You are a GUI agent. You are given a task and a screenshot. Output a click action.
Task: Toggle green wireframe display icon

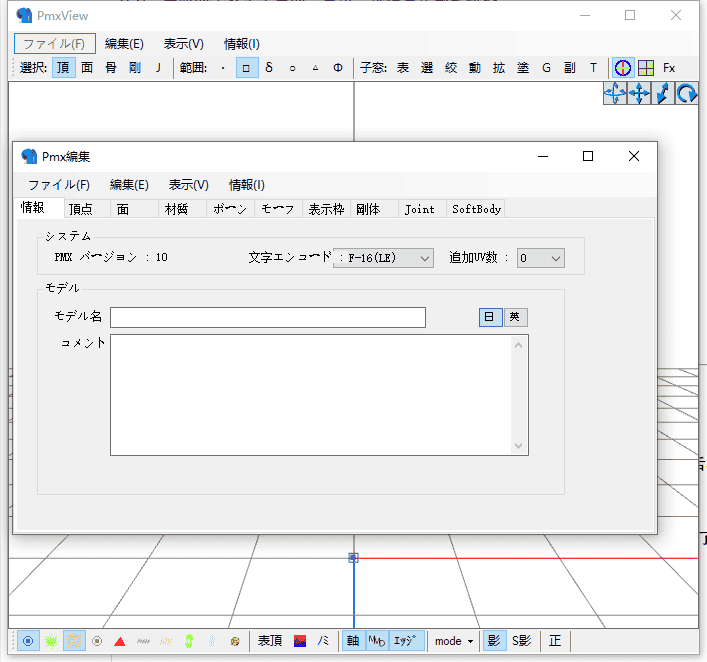(51, 641)
